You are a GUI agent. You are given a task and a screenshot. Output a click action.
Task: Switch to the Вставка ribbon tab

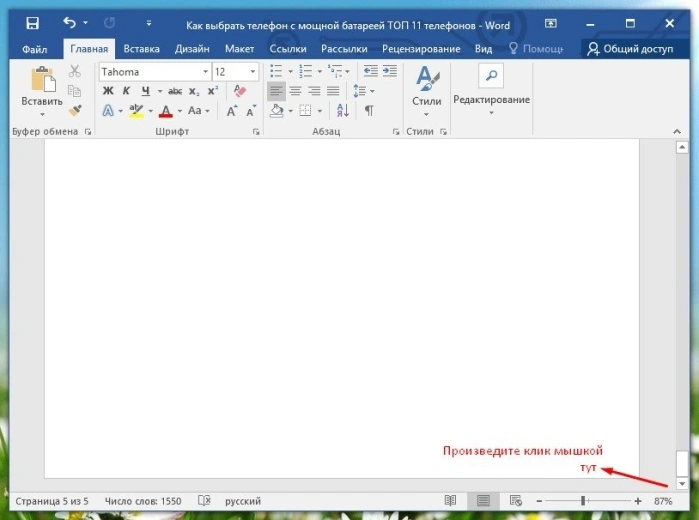point(141,49)
